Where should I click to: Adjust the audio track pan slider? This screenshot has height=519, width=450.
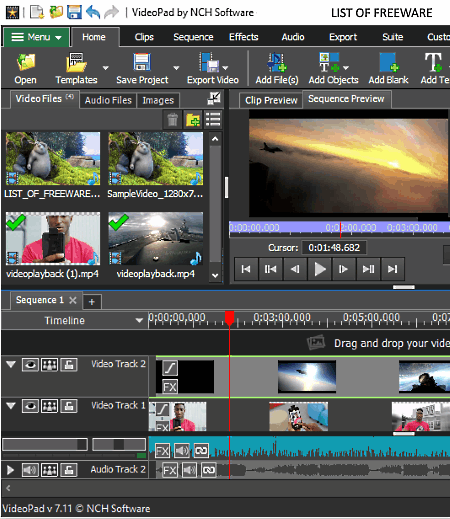119,444
